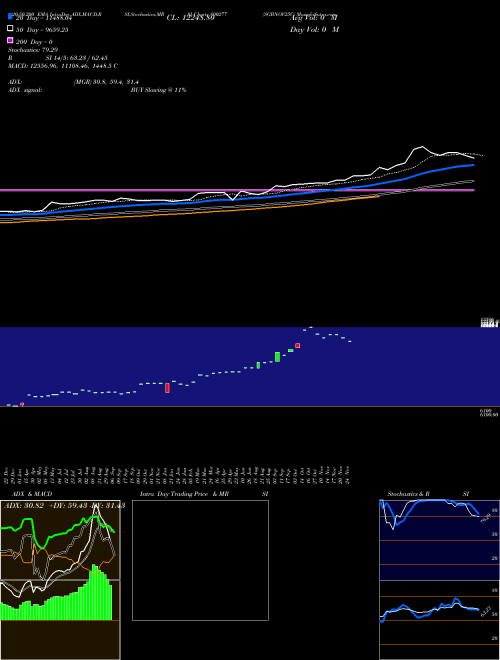The image size is (500, 660).
Task: Click the Avg Vol: 0 M text
Action: point(314,18)
